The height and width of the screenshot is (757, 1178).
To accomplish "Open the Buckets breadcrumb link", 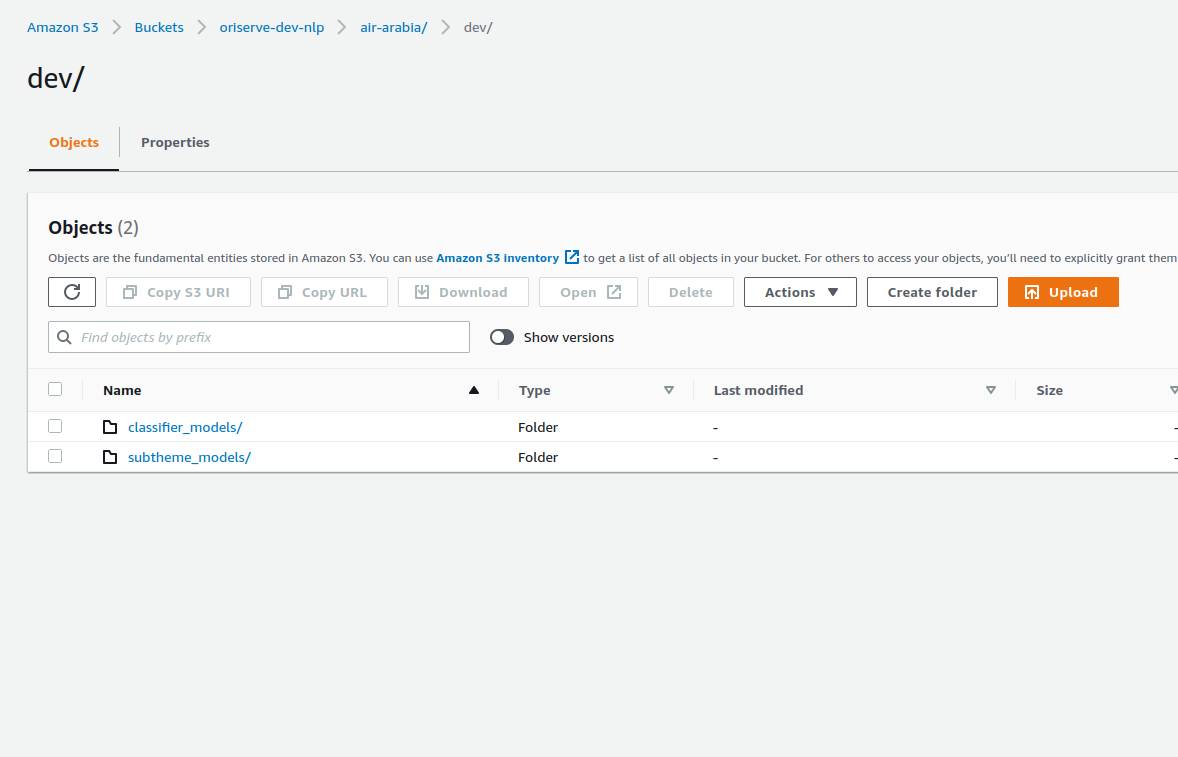I will pyautogui.click(x=159, y=27).
